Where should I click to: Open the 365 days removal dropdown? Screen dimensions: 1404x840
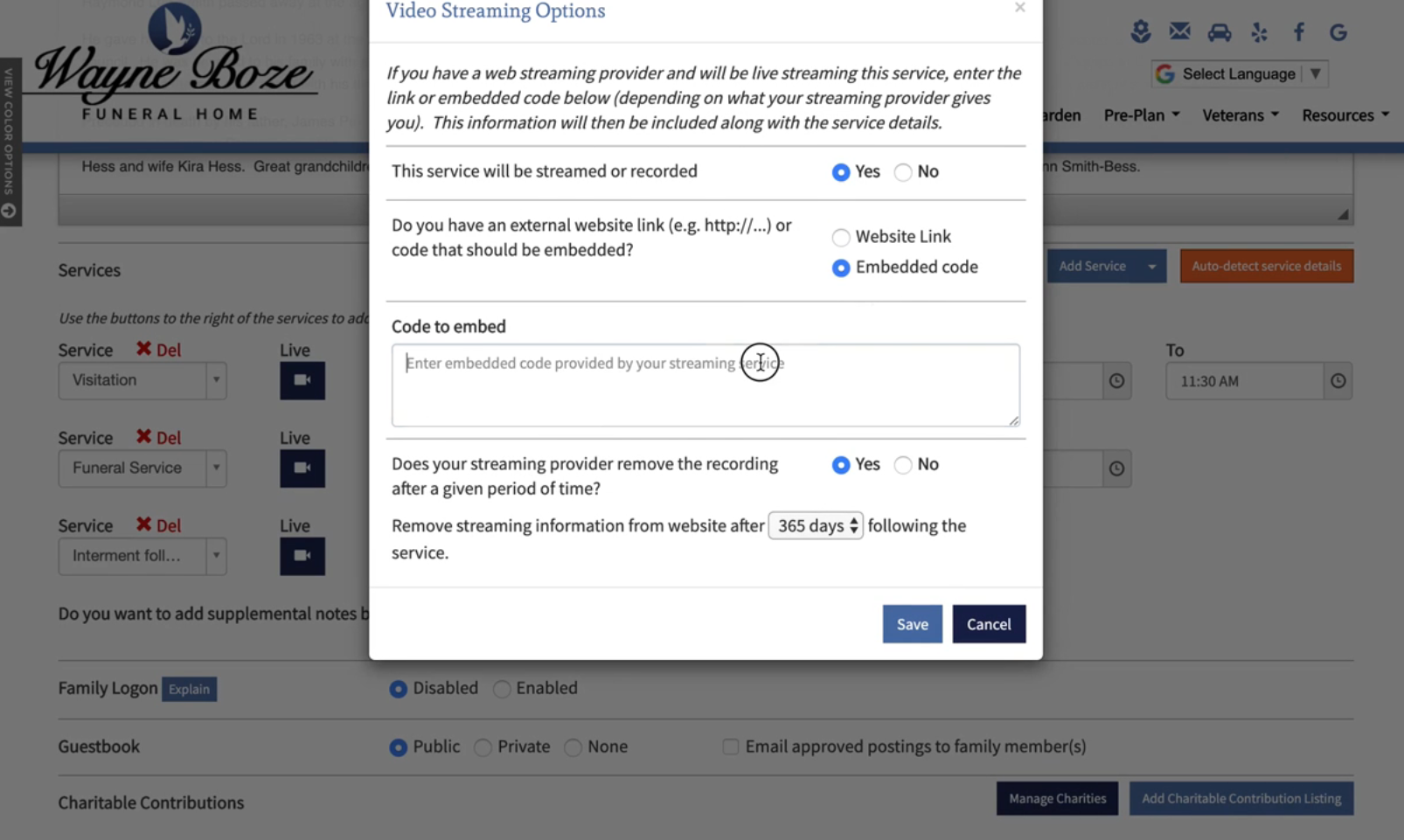coord(815,525)
